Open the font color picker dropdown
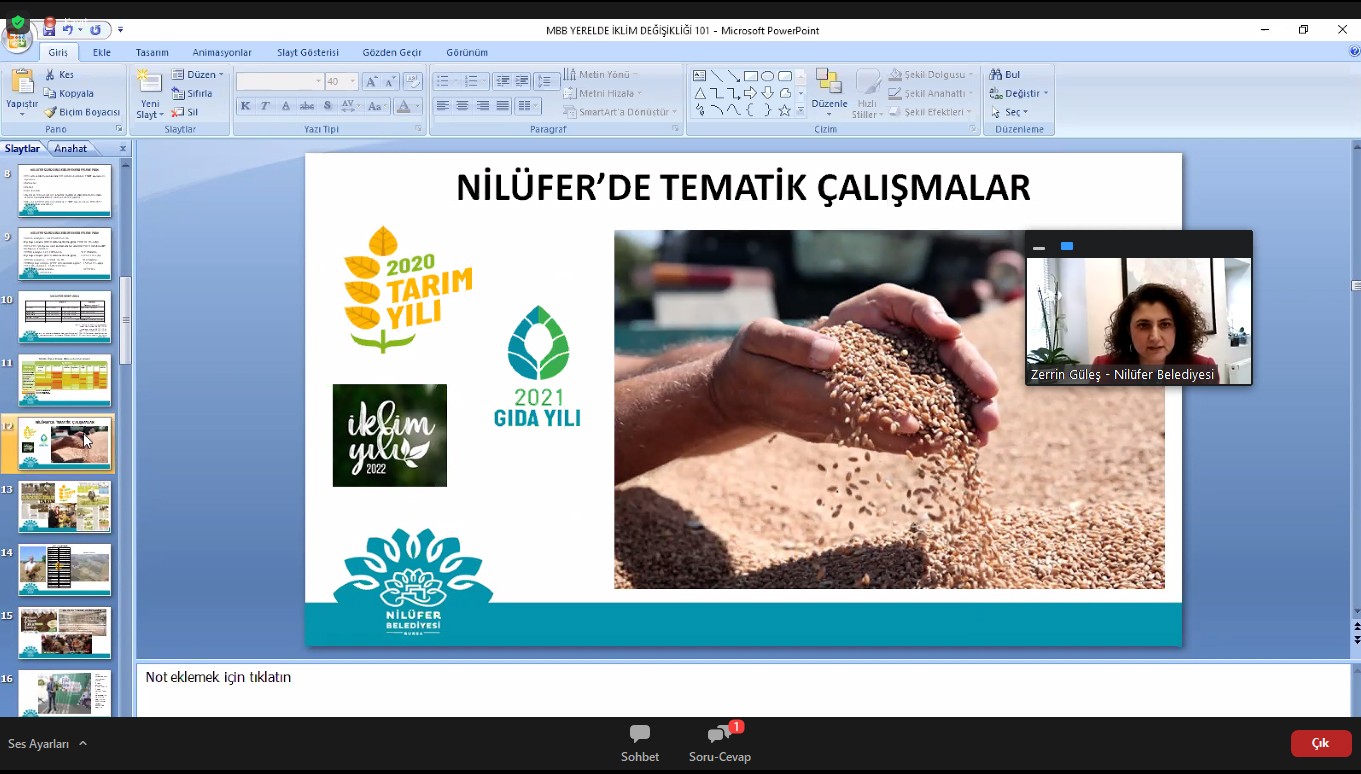The width and height of the screenshot is (1361, 774). click(x=417, y=107)
